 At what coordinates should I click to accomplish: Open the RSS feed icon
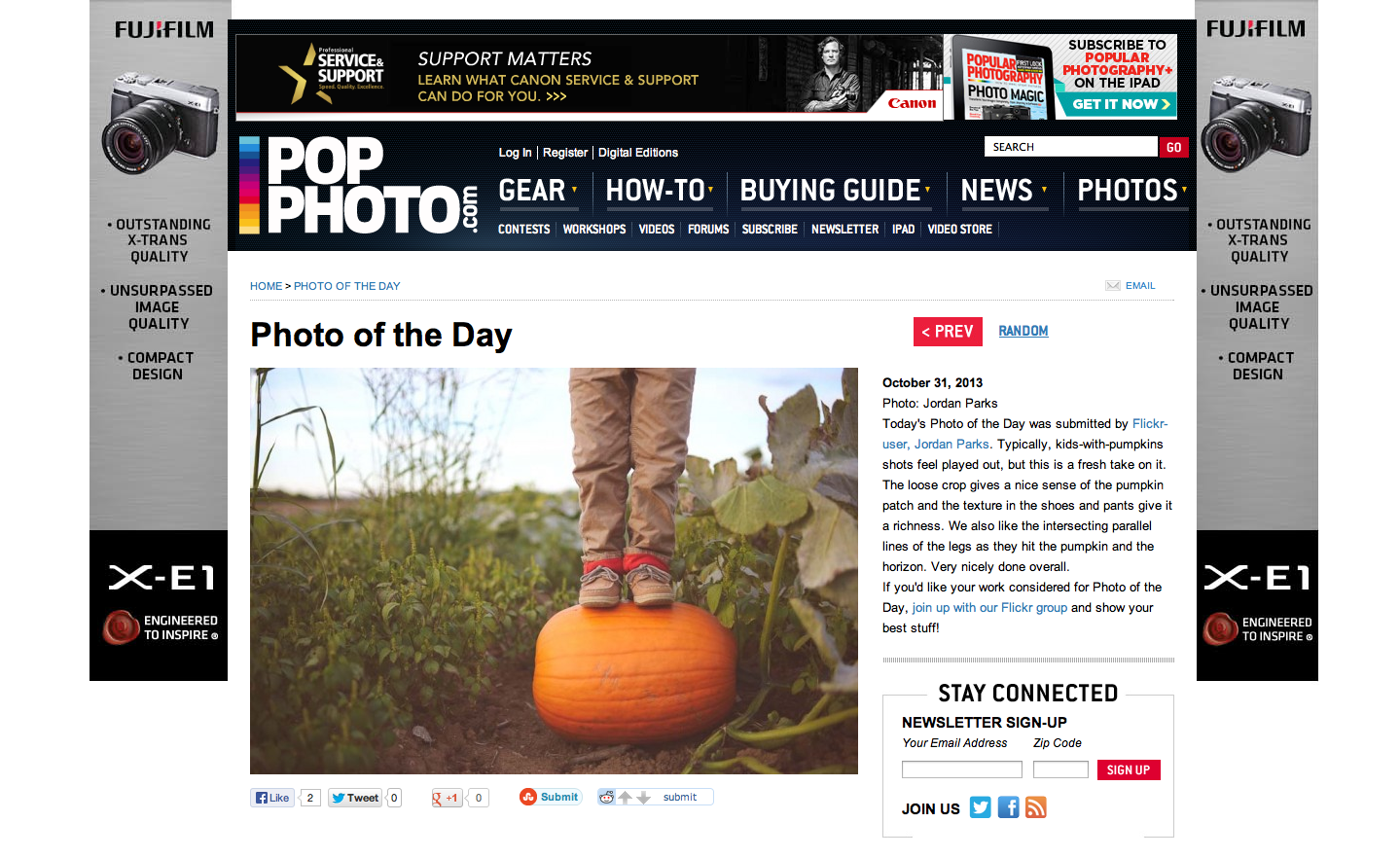coord(1036,807)
